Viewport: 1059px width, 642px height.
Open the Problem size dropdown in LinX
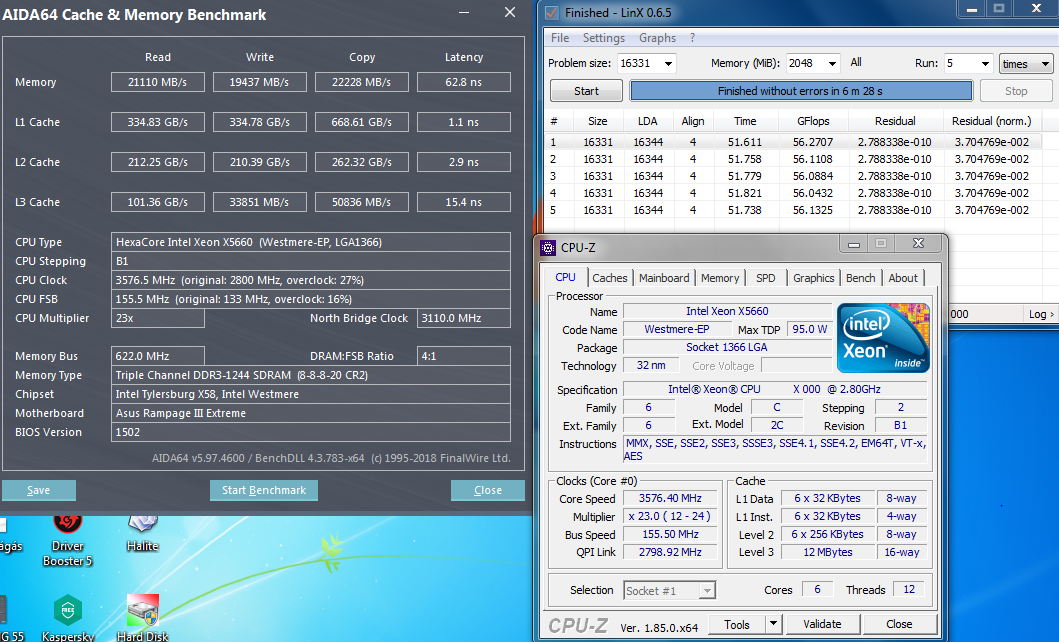(668, 63)
